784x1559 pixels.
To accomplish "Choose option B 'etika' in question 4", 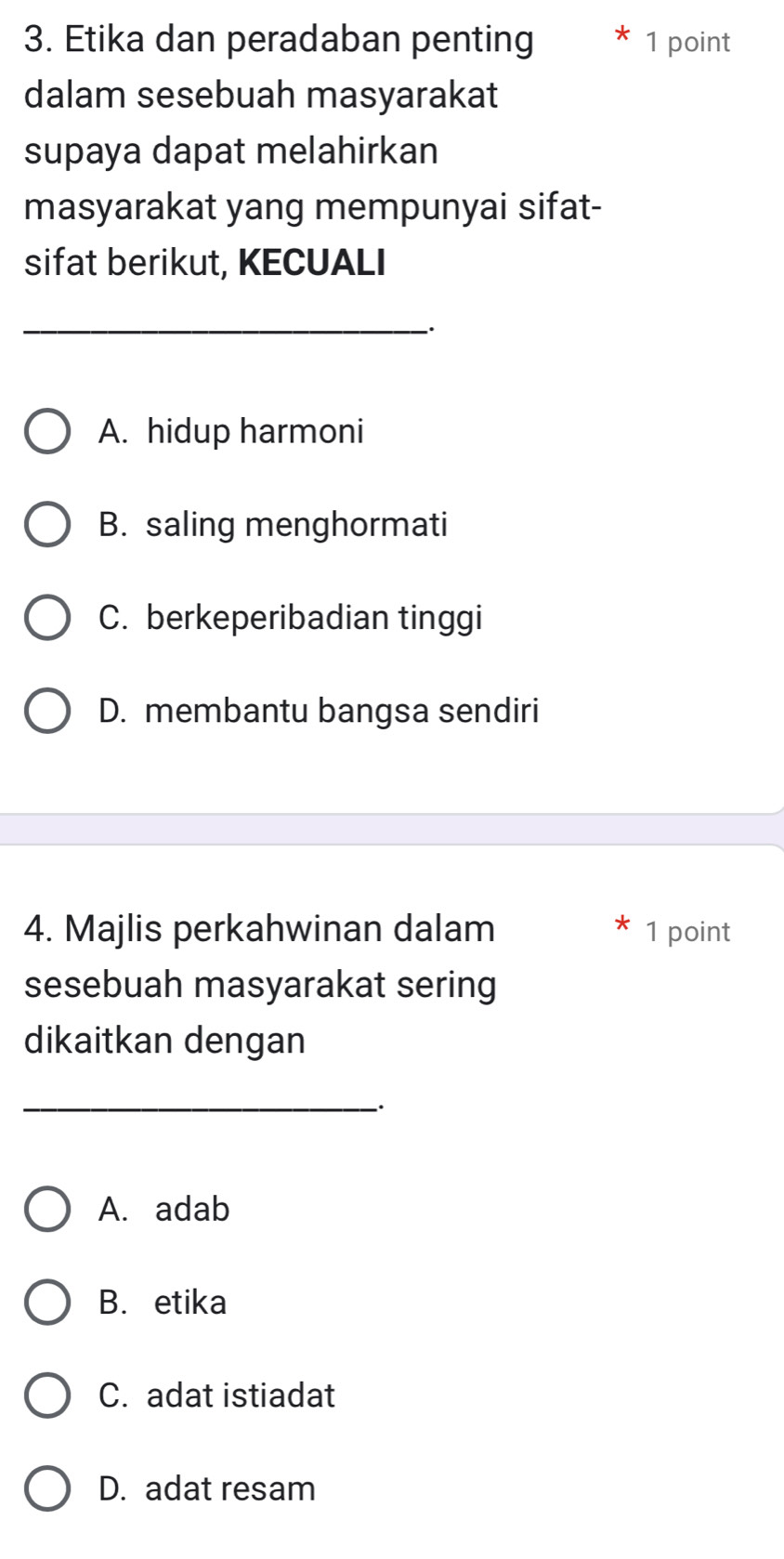I will click(46, 1303).
